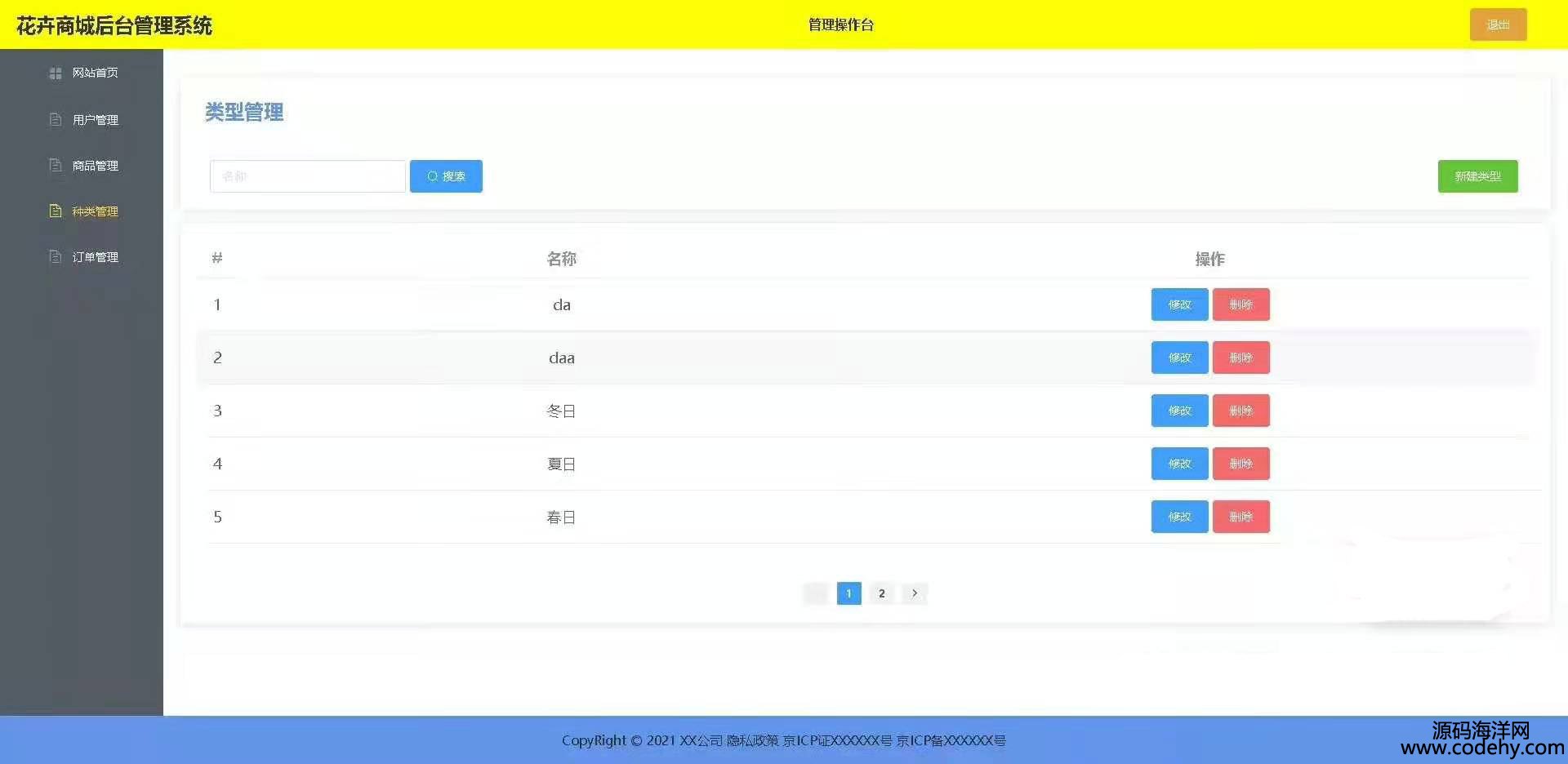Image resolution: width=1568 pixels, height=764 pixels.
Task: Click the document icon beside 用户管理
Action: [x=56, y=119]
